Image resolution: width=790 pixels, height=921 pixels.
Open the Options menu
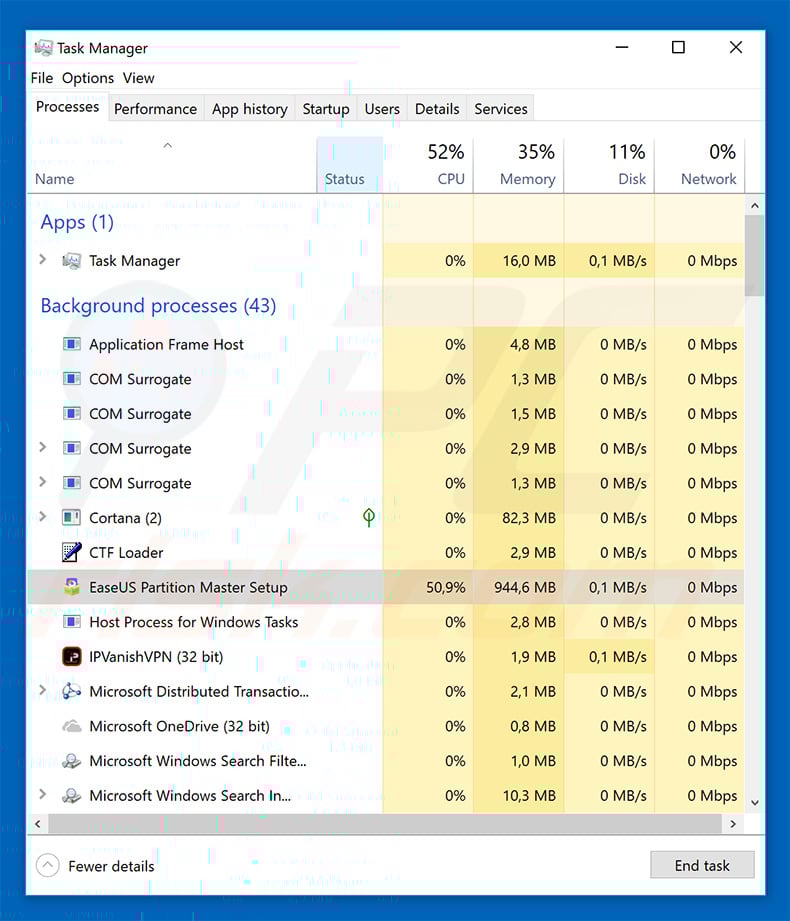[88, 78]
